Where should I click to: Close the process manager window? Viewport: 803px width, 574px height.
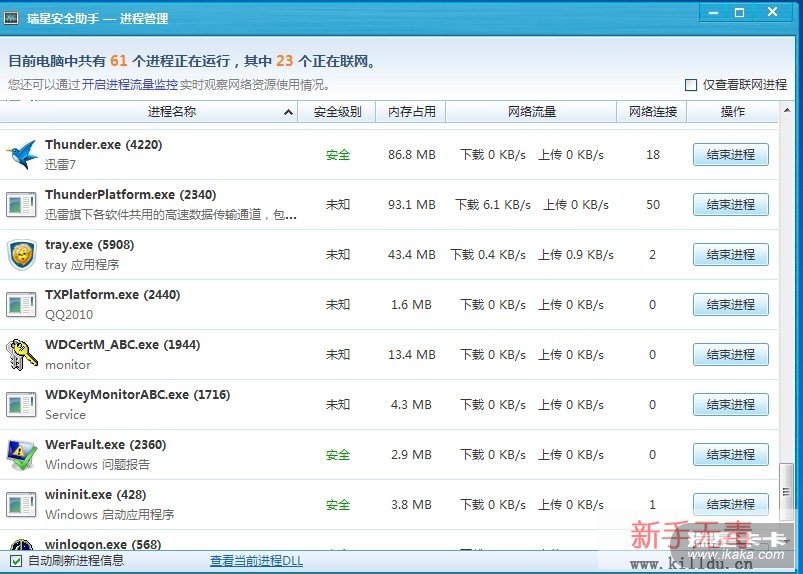(x=773, y=12)
